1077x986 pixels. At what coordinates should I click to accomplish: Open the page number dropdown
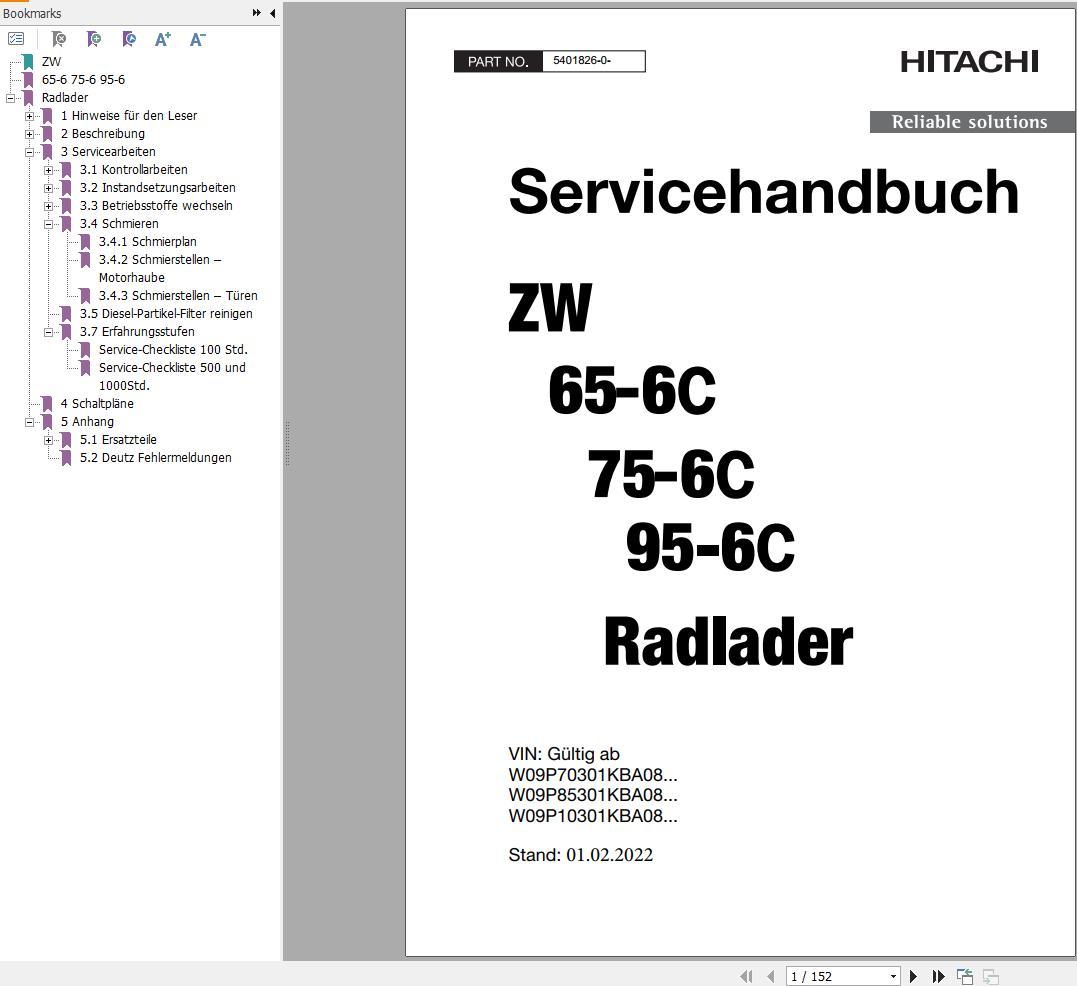[893, 976]
